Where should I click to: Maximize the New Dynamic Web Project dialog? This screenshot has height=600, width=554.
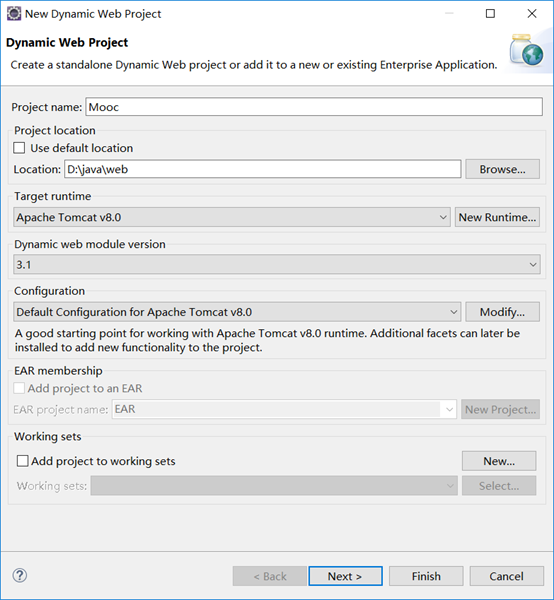(490, 14)
